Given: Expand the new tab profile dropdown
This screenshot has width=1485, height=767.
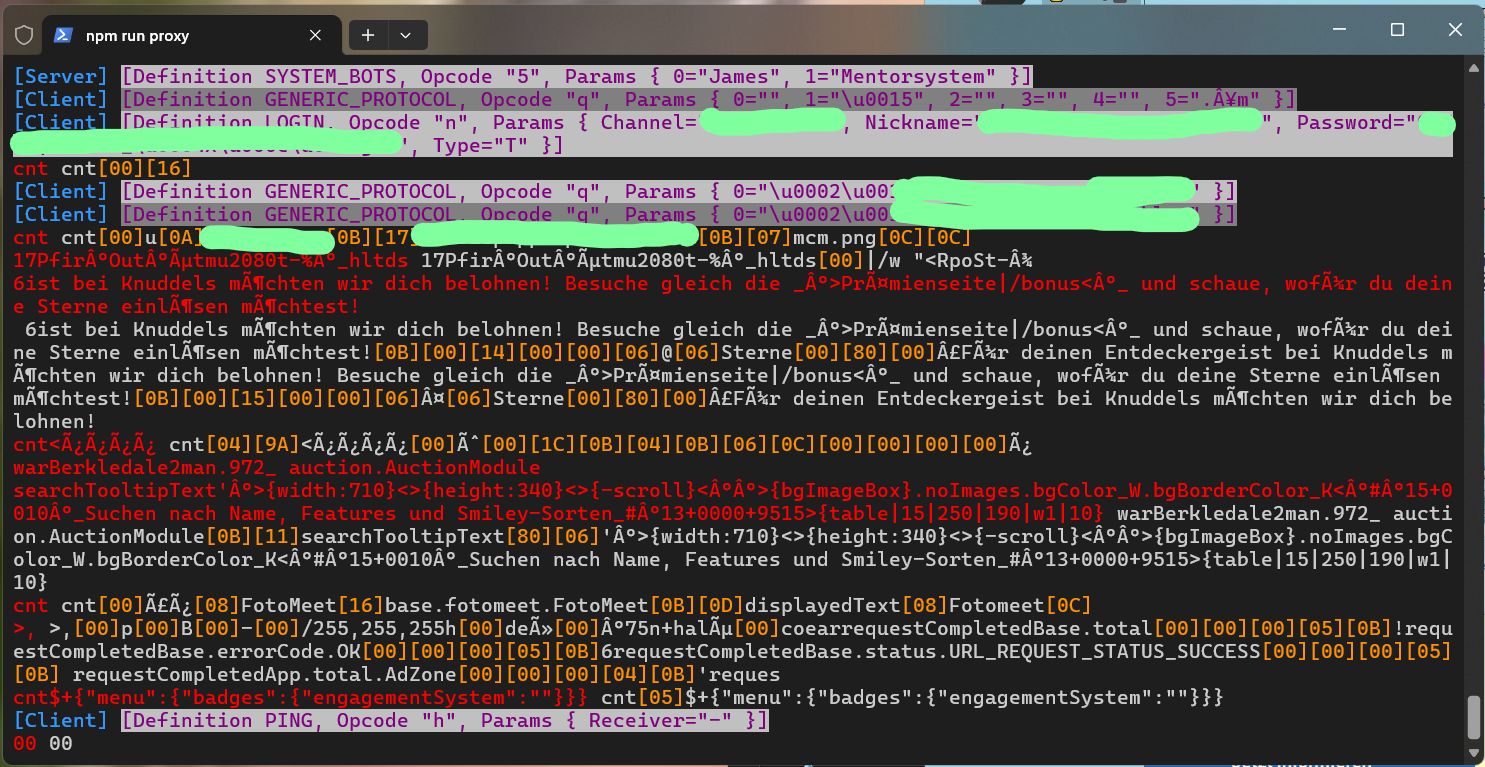Looking at the screenshot, I should 406,35.
